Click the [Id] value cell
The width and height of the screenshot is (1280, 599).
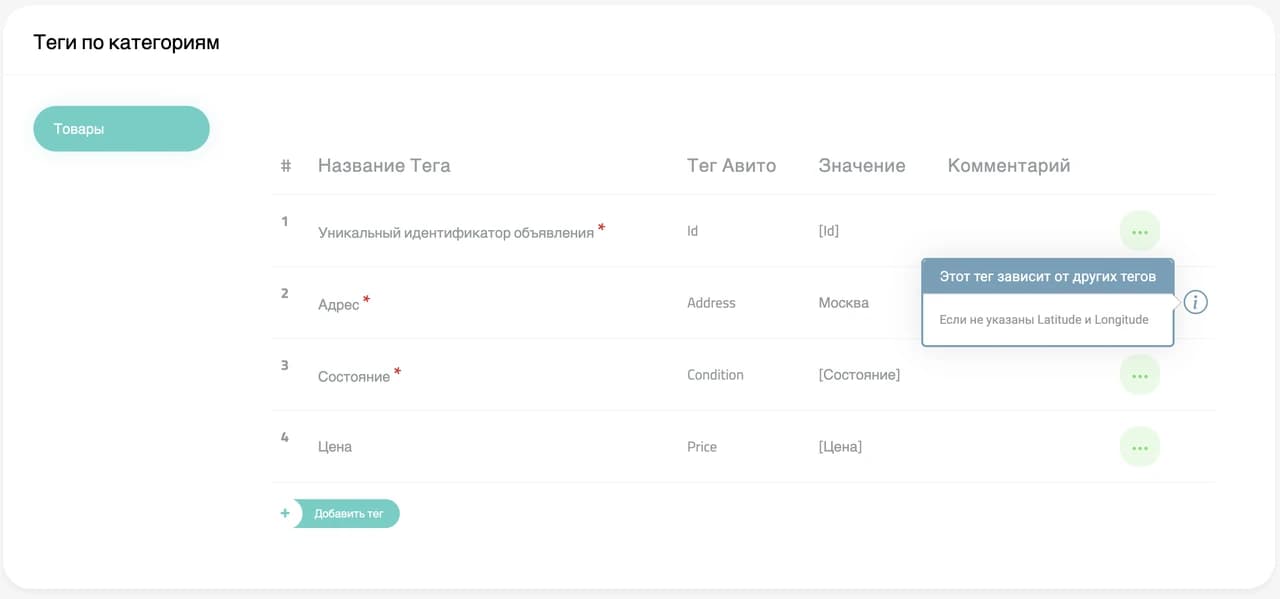[x=828, y=231]
